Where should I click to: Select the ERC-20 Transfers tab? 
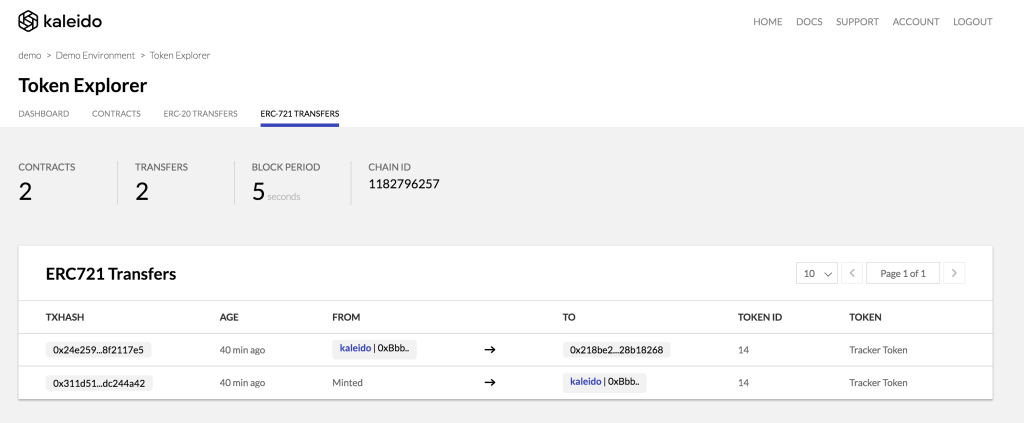pyautogui.click(x=200, y=114)
